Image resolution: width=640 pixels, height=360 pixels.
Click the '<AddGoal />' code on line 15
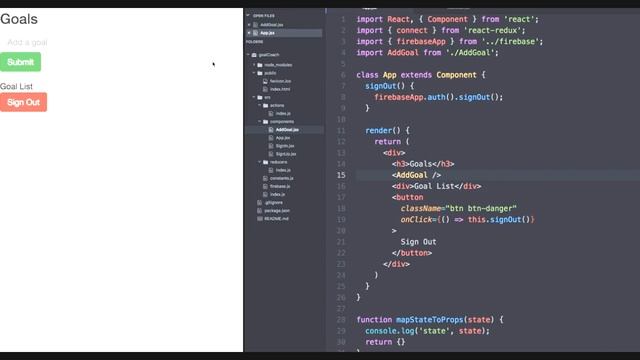click(x=416, y=175)
